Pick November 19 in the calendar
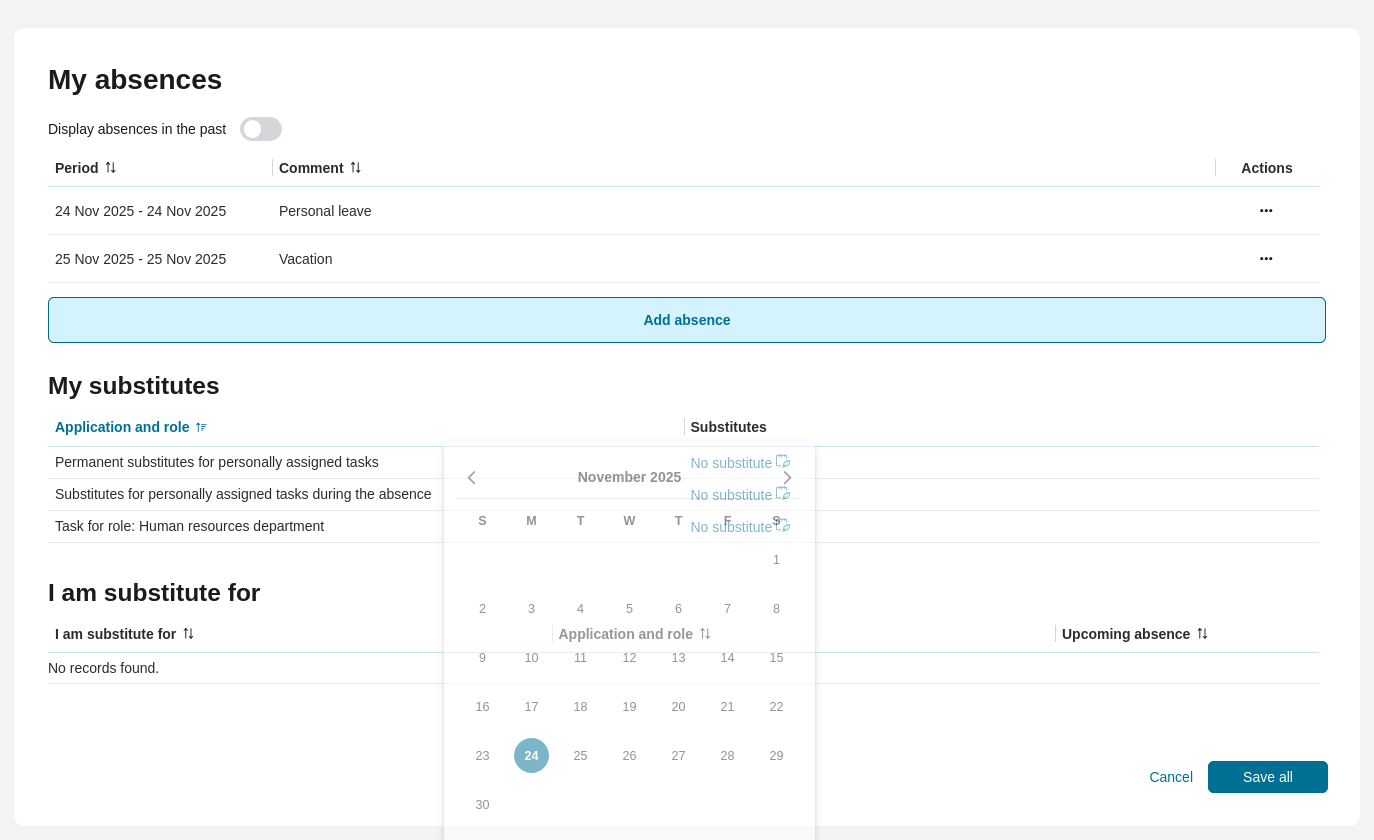1374x840 pixels. (629, 707)
